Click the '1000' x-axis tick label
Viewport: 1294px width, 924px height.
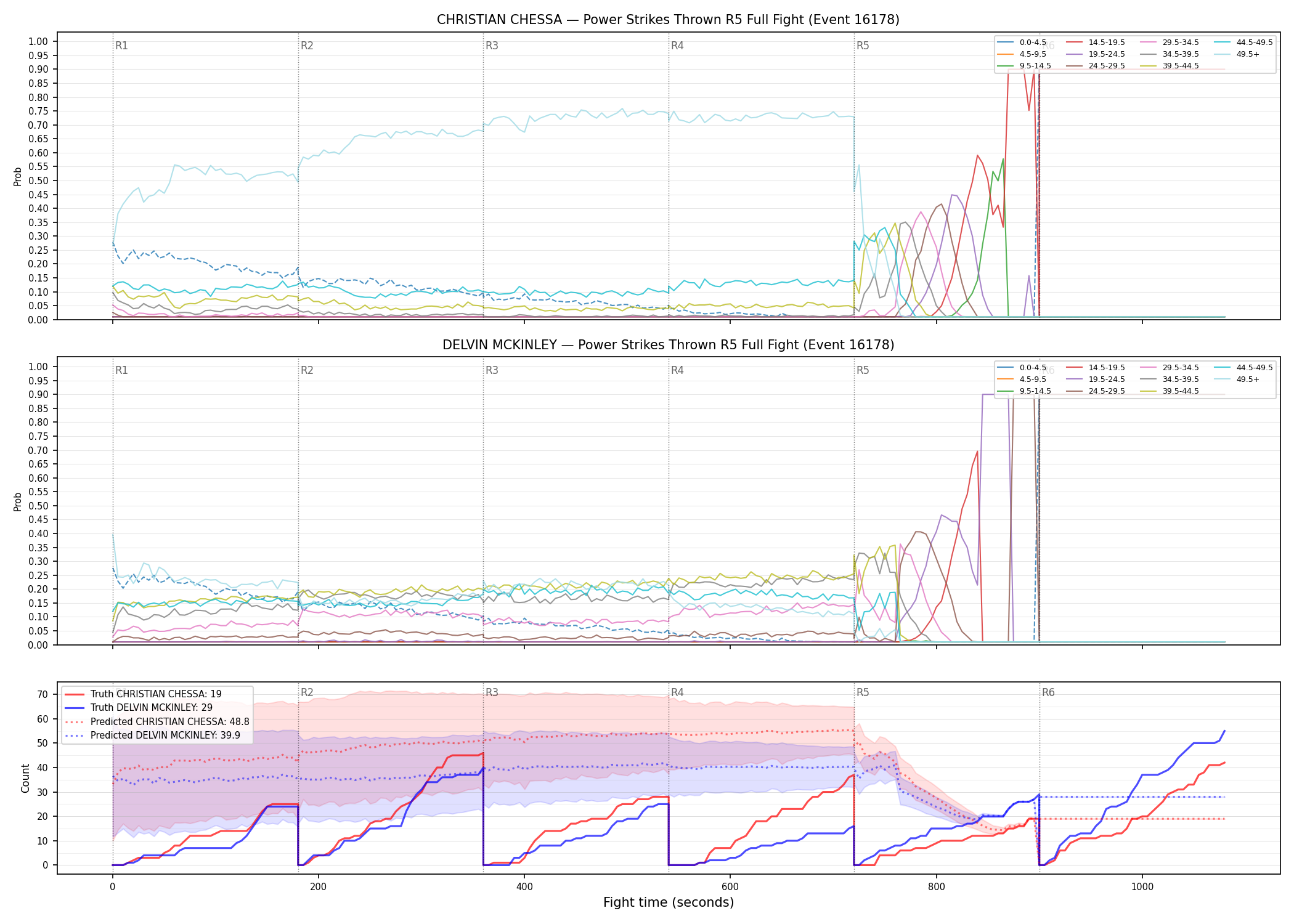click(1142, 887)
